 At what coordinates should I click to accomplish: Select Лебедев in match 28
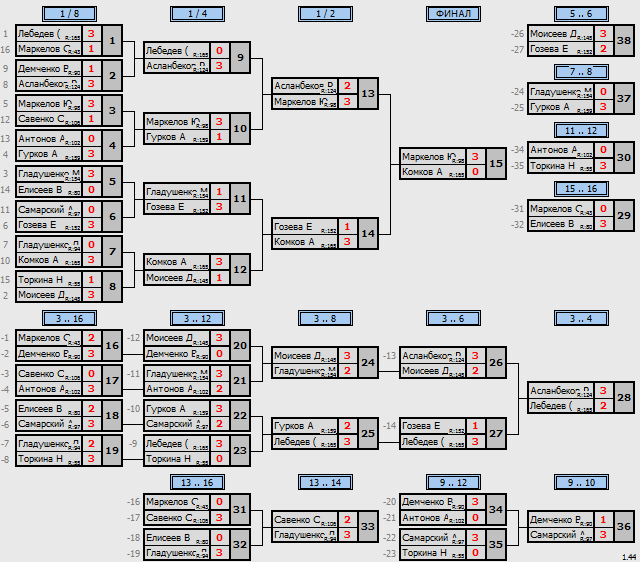(x=561, y=406)
